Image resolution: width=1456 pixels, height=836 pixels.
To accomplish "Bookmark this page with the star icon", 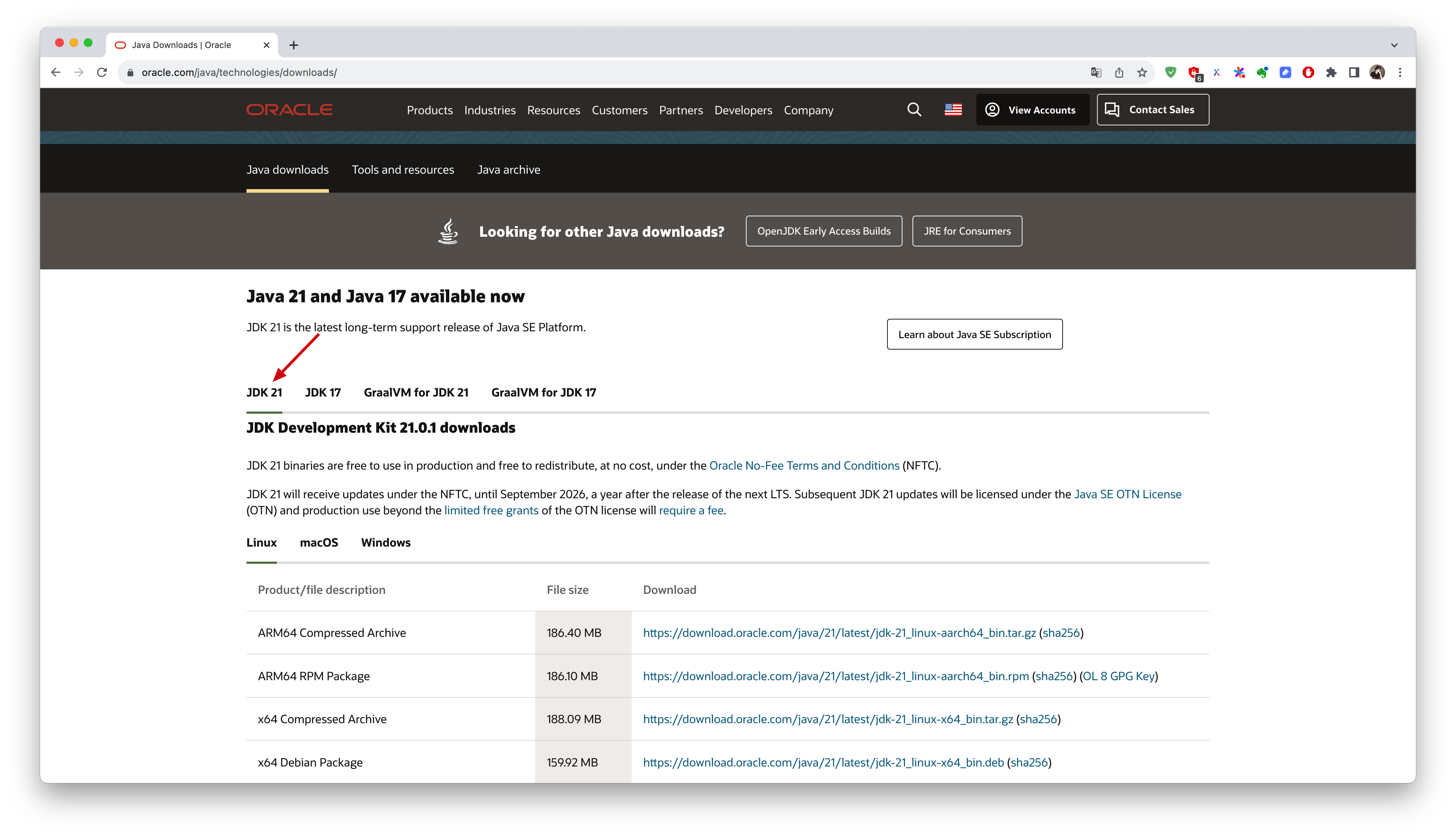I will 1142,72.
